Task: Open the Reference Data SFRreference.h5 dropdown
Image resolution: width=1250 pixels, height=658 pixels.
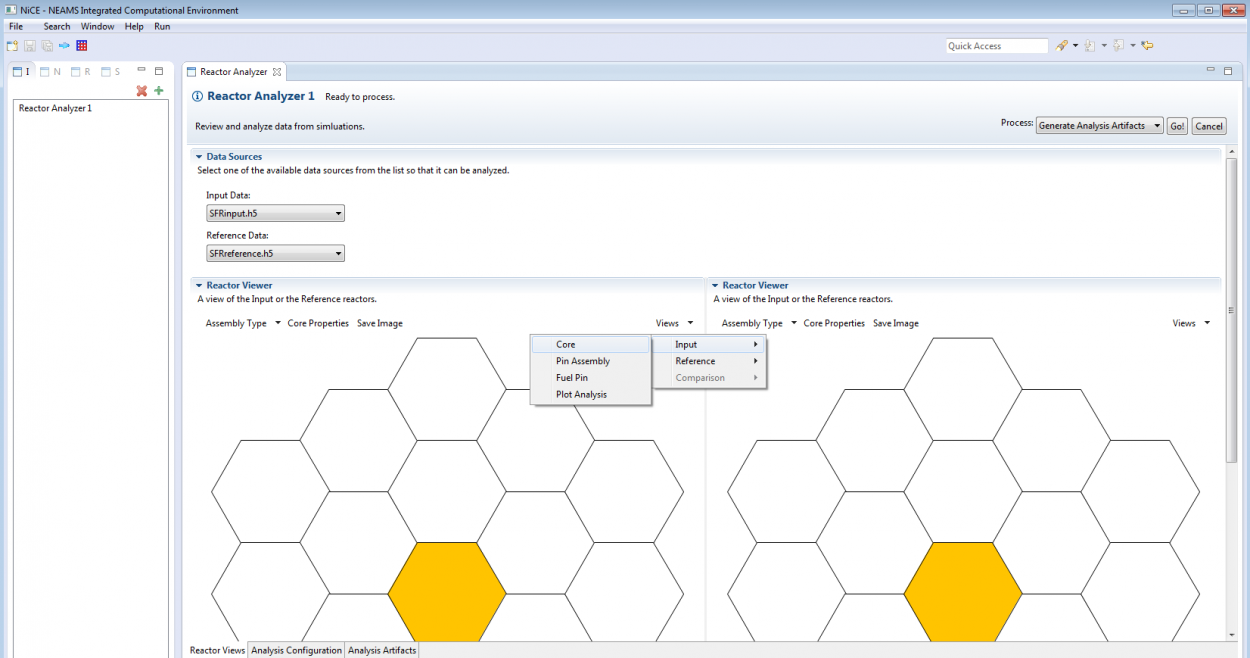Action: click(x=275, y=254)
